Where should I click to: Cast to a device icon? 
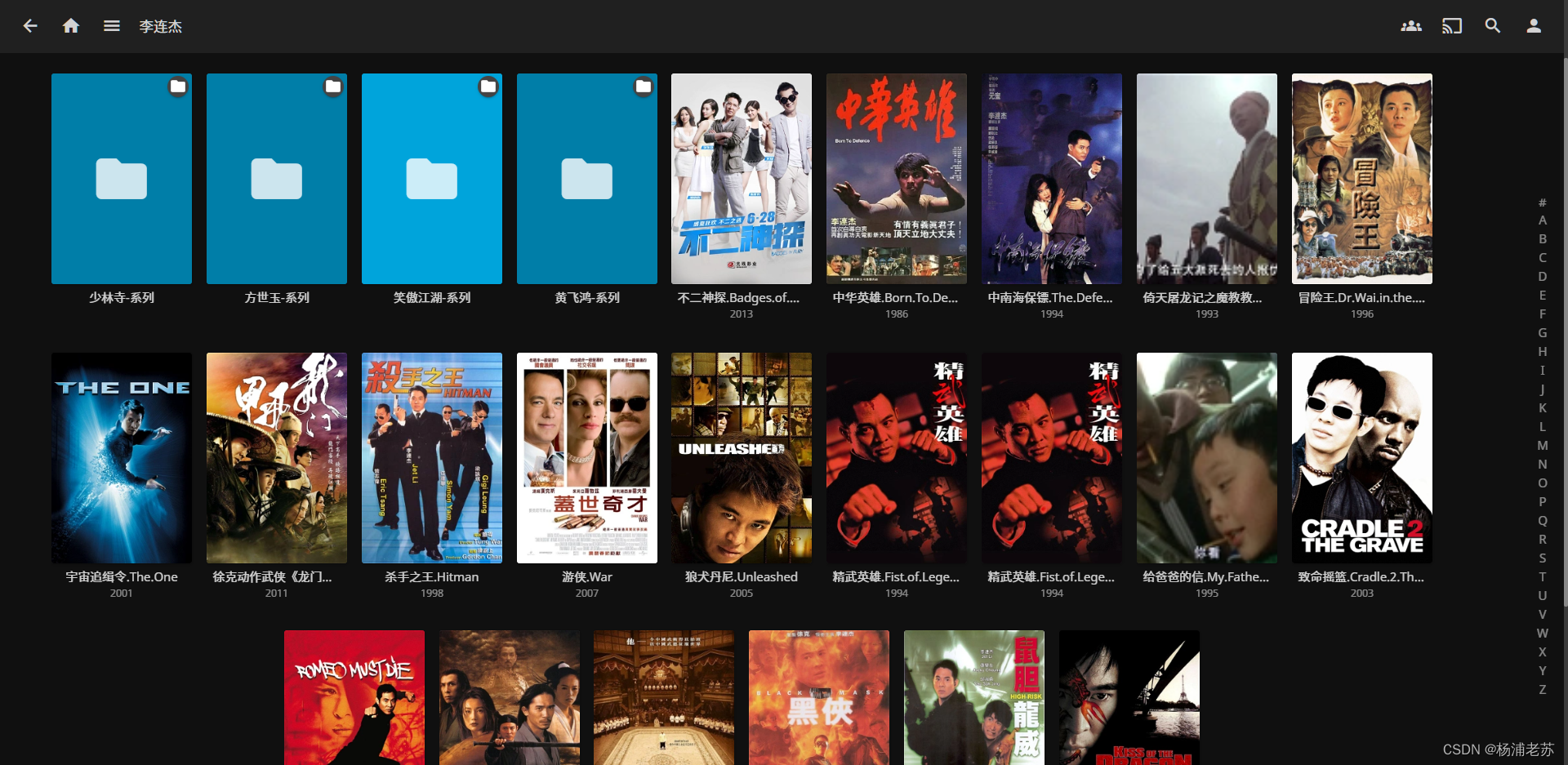tap(1452, 26)
